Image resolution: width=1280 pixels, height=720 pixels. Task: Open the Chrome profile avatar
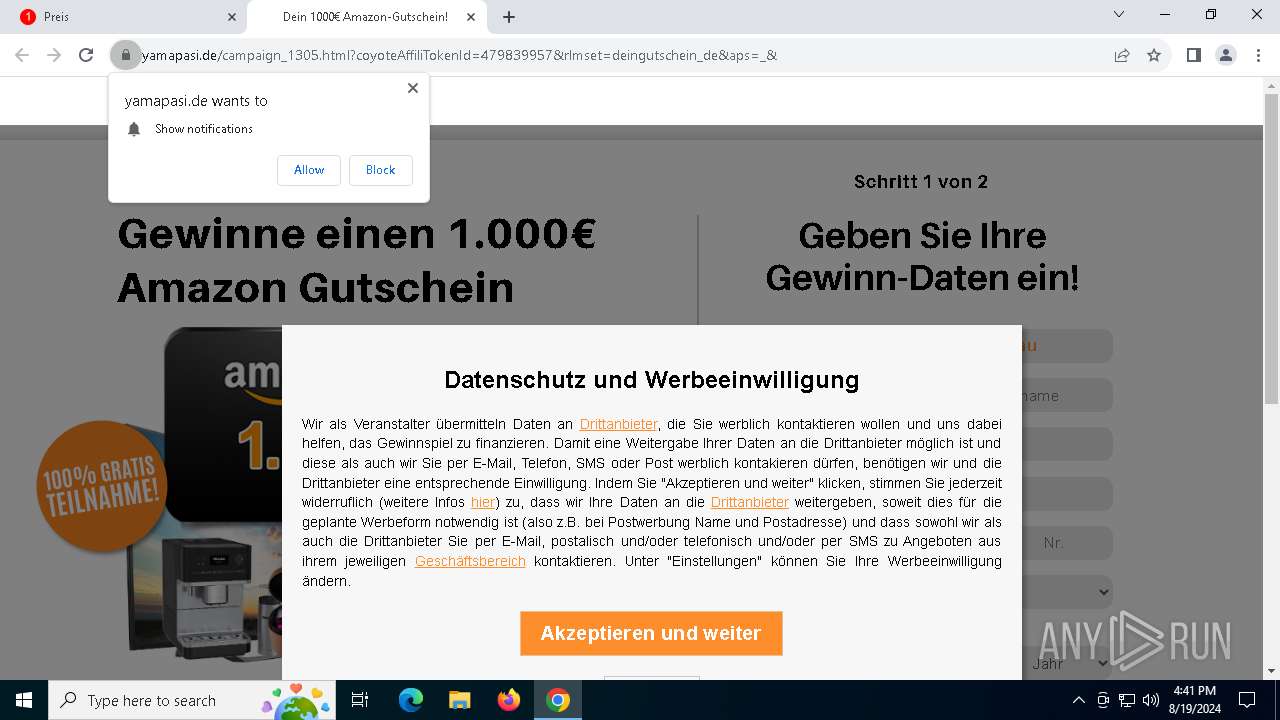tap(1226, 55)
